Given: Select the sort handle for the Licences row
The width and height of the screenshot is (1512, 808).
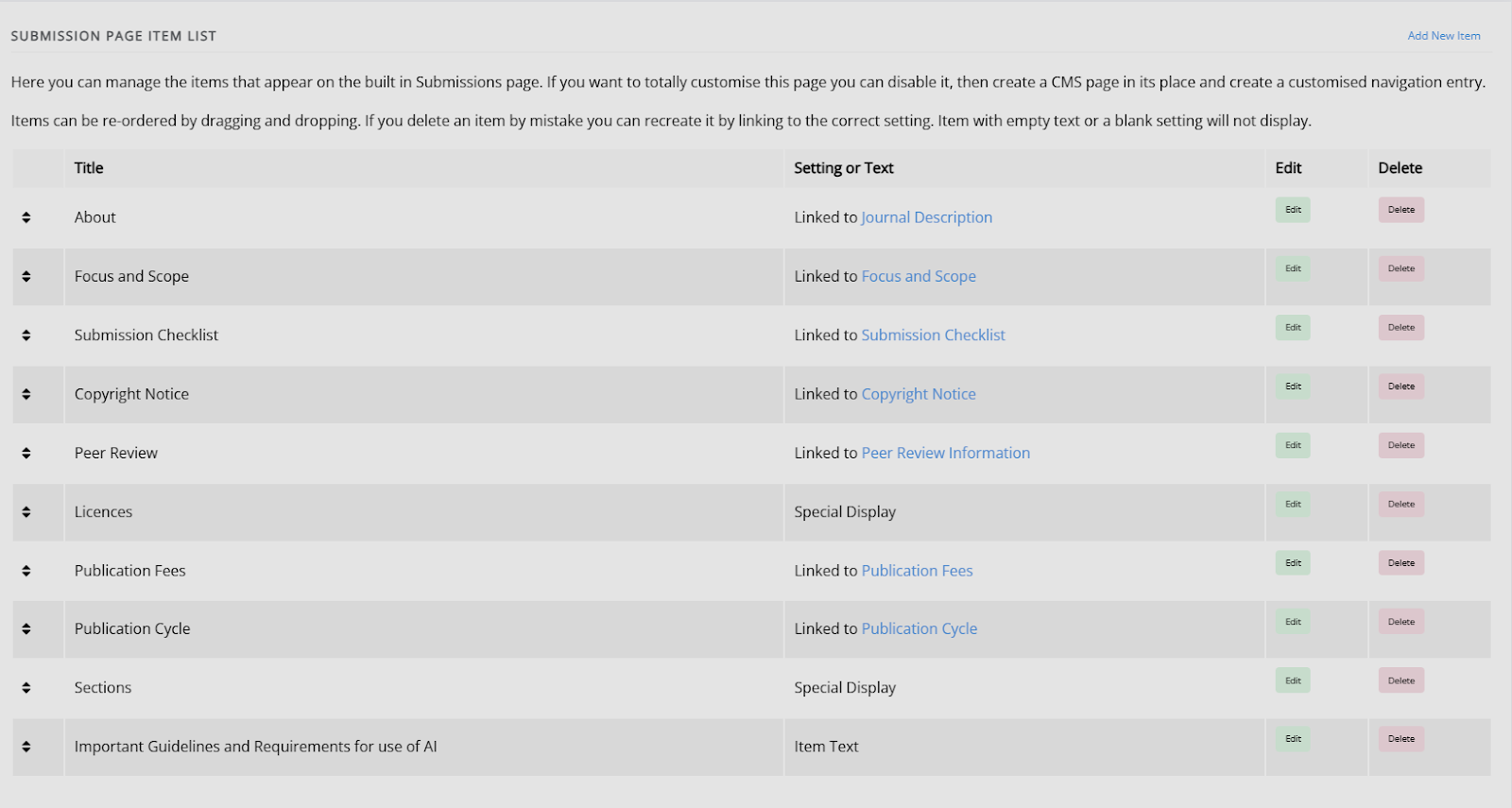Looking at the screenshot, I should point(26,511).
